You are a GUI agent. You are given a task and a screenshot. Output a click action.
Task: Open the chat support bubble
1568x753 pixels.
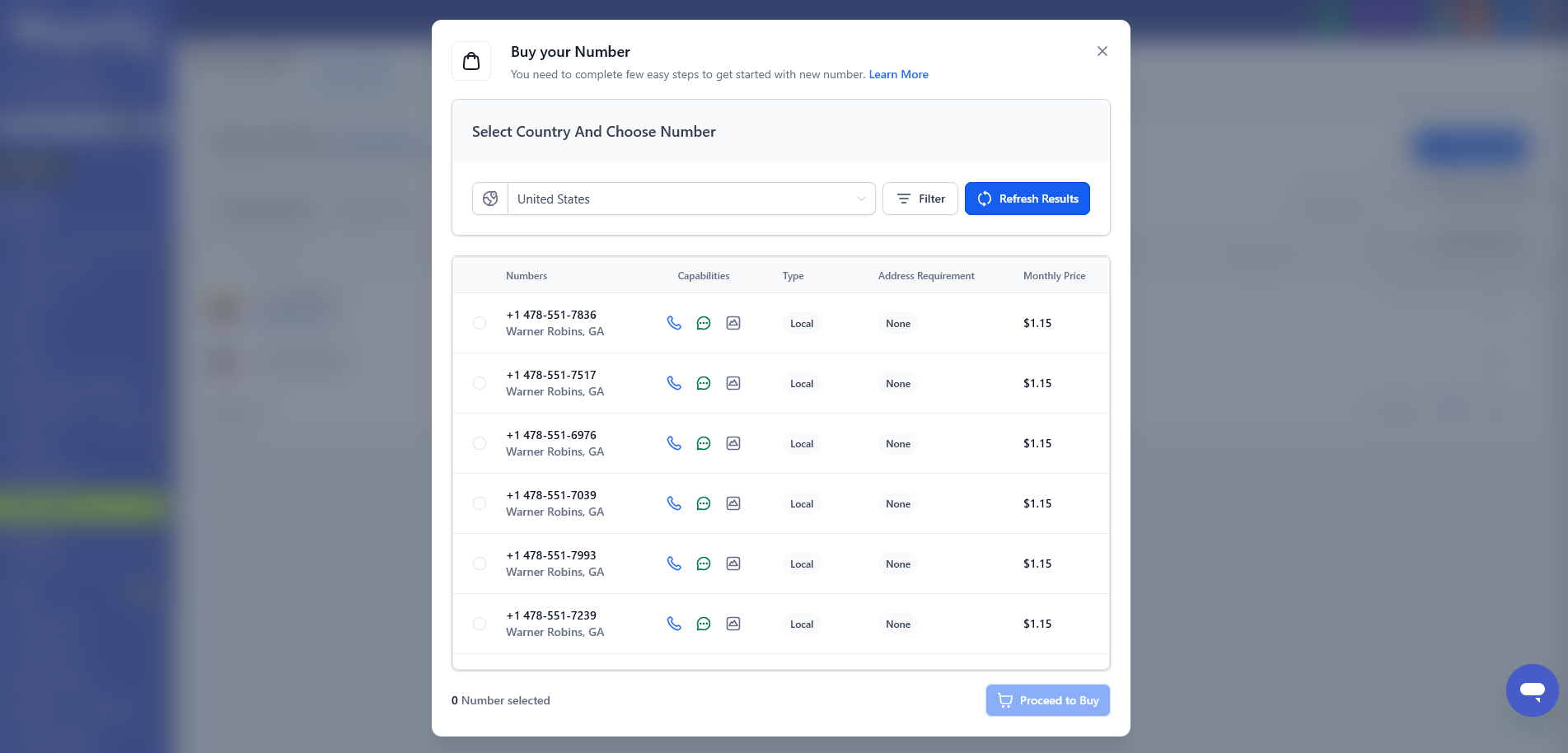click(x=1532, y=690)
